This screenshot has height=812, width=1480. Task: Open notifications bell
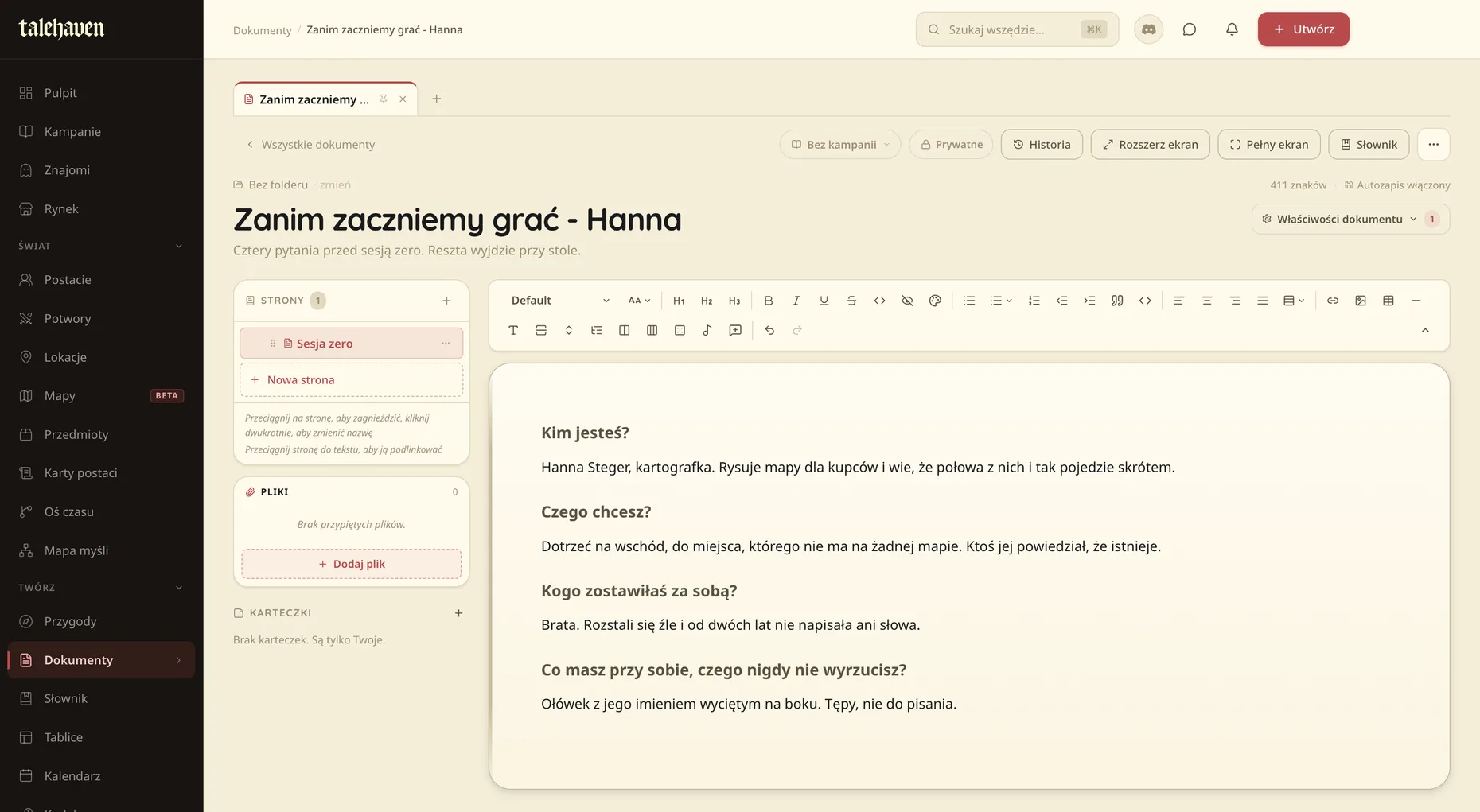coord(1232,29)
